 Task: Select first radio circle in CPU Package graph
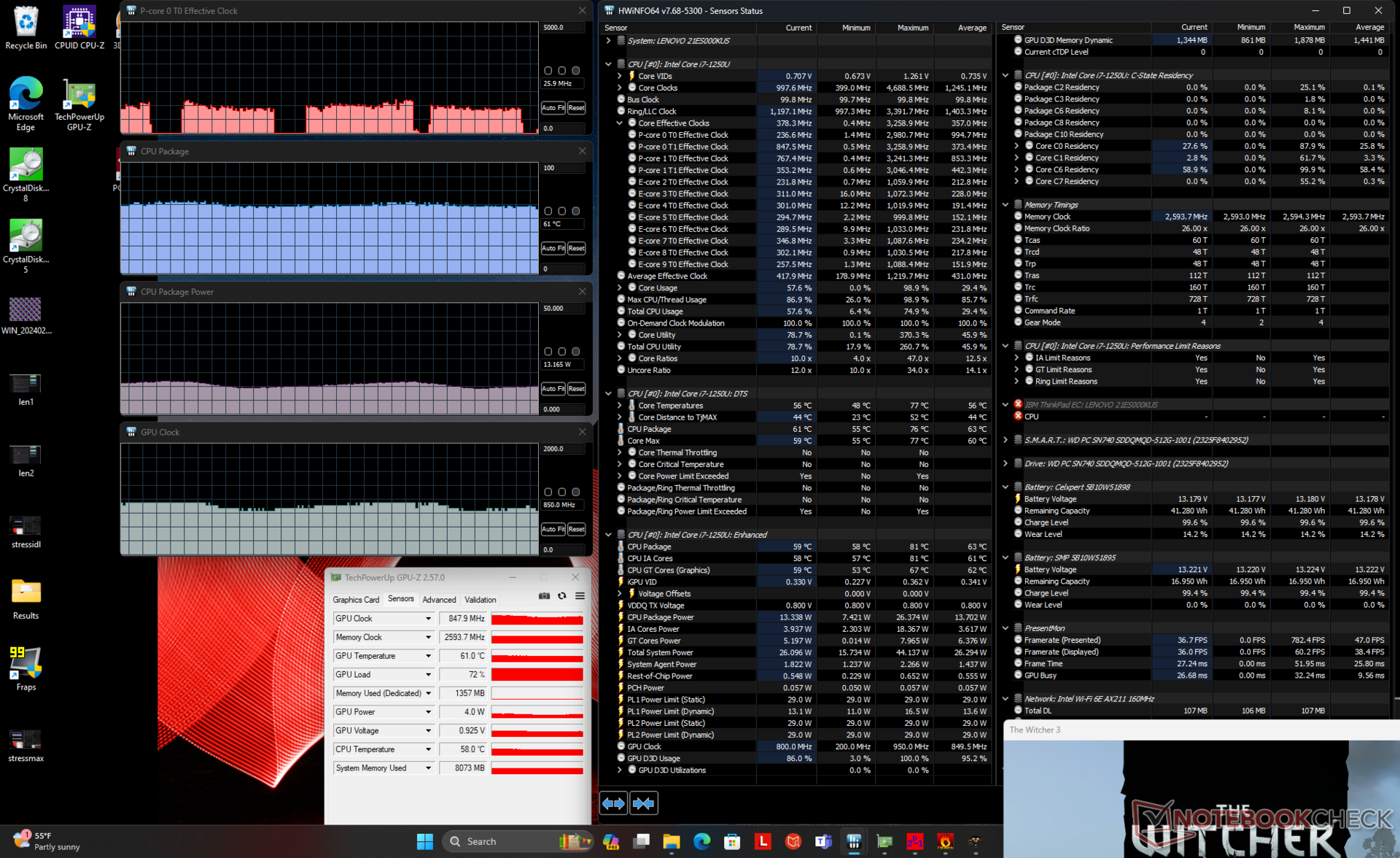548,212
